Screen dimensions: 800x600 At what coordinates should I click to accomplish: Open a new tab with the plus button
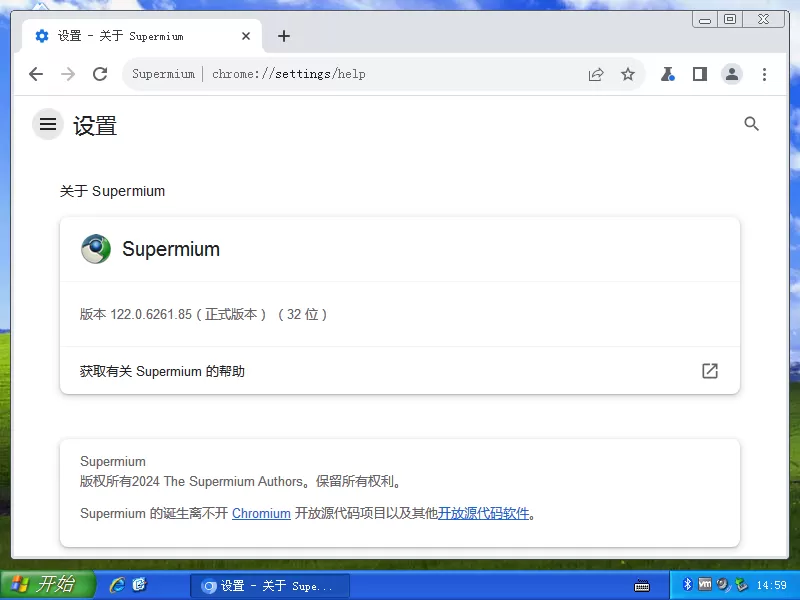(x=284, y=35)
